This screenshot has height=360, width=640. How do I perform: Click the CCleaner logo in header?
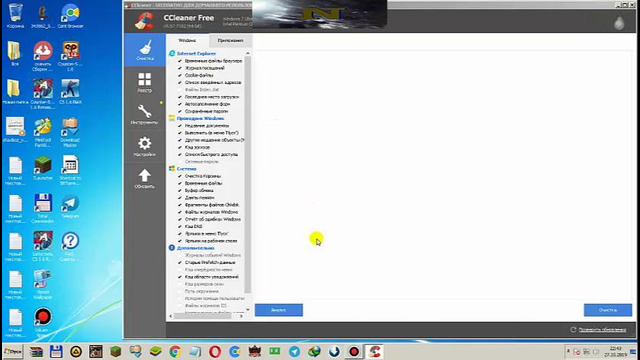[144, 20]
